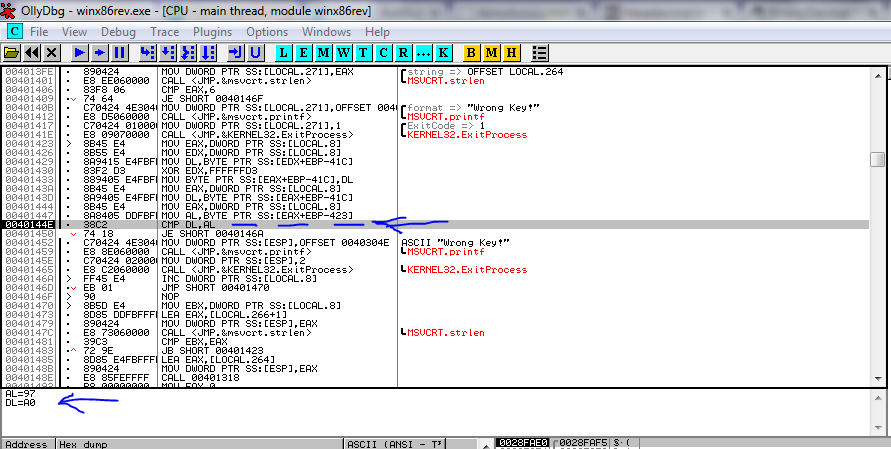Click the AL=97 info line

(x=20, y=393)
